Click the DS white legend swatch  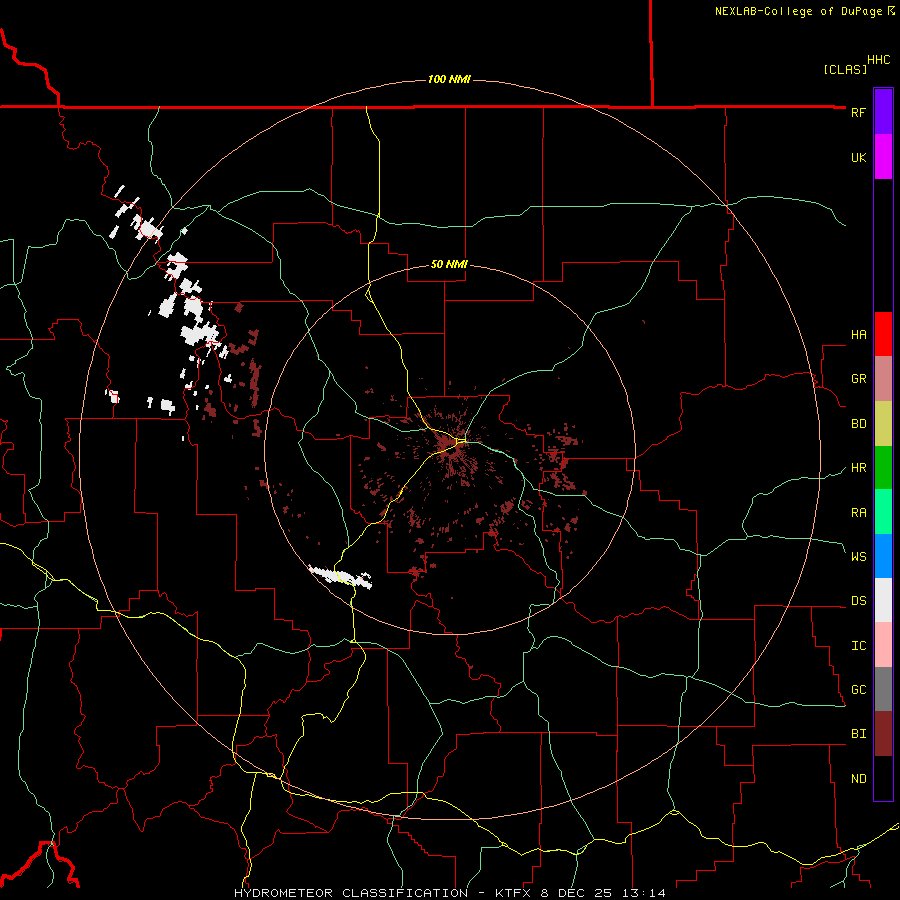tap(883, 600)
